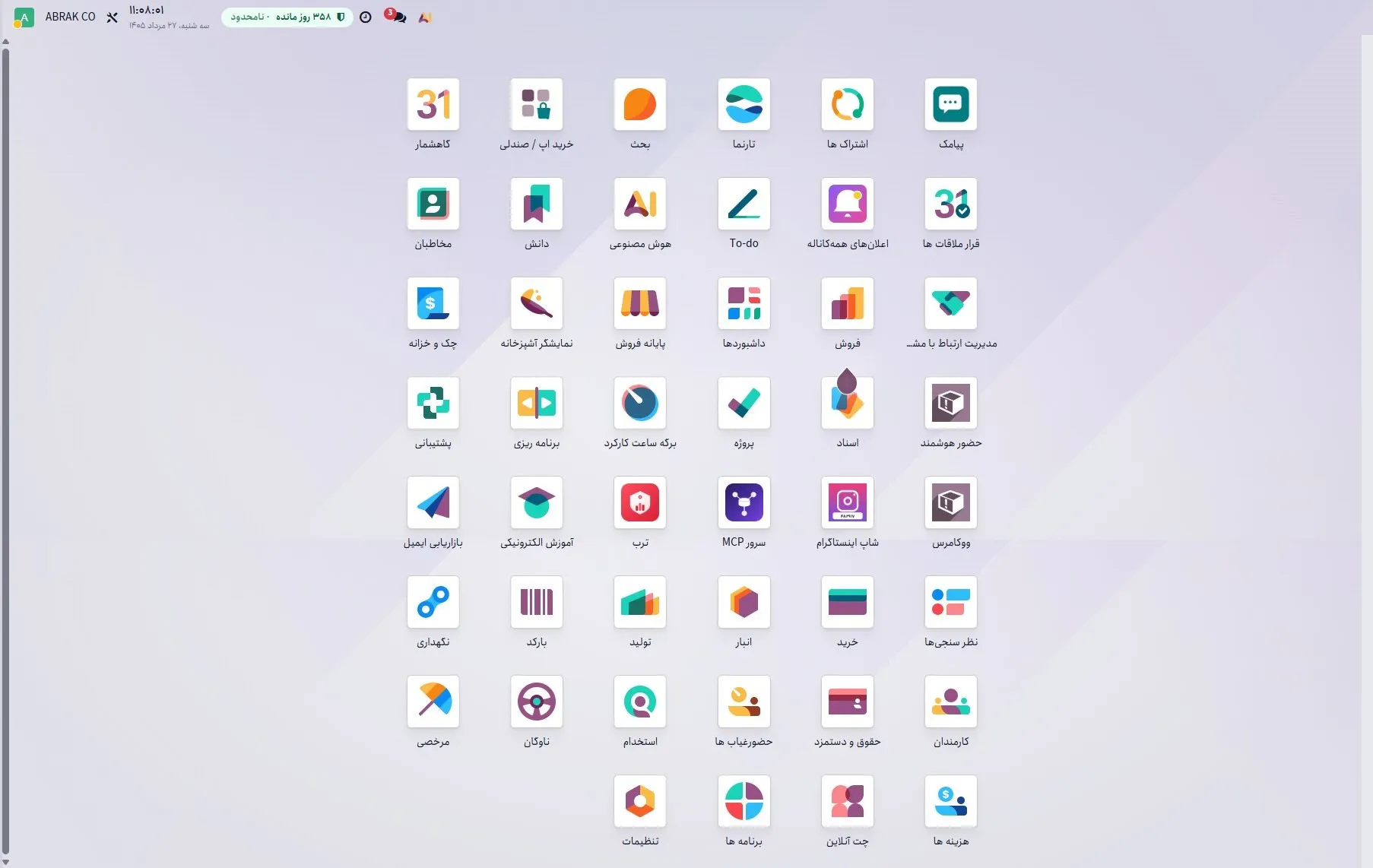Open the فروش sales app
The height and width of the screenshot is (868, 1373).
click(x=848, y=303)
